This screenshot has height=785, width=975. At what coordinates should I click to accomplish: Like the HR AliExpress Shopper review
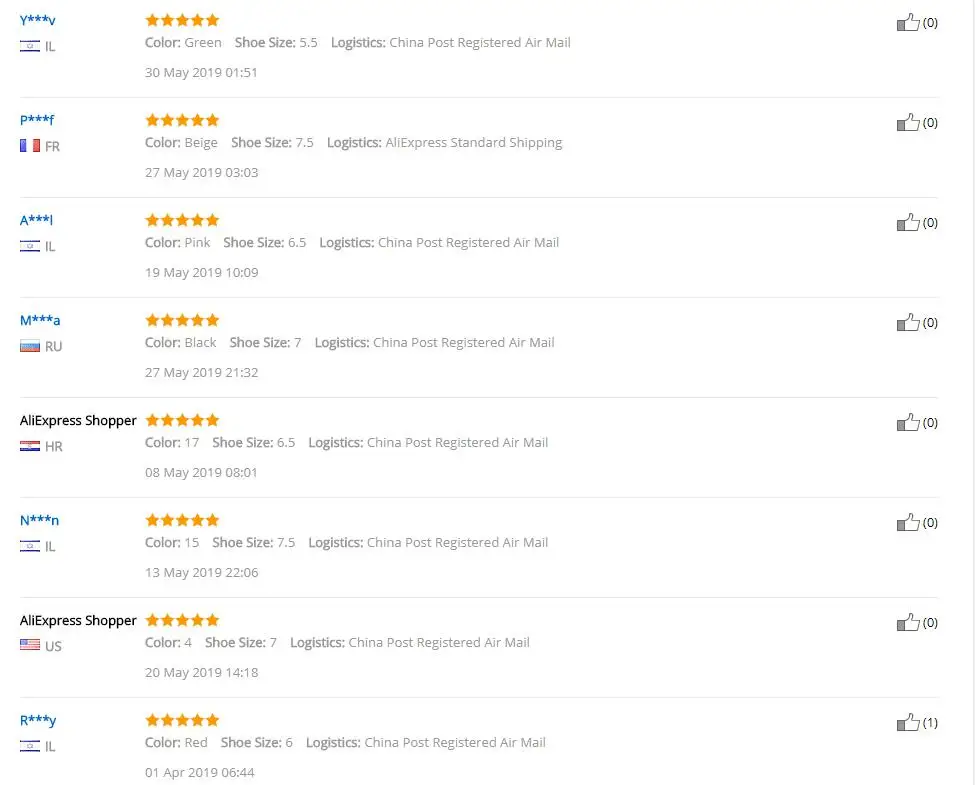908,423
